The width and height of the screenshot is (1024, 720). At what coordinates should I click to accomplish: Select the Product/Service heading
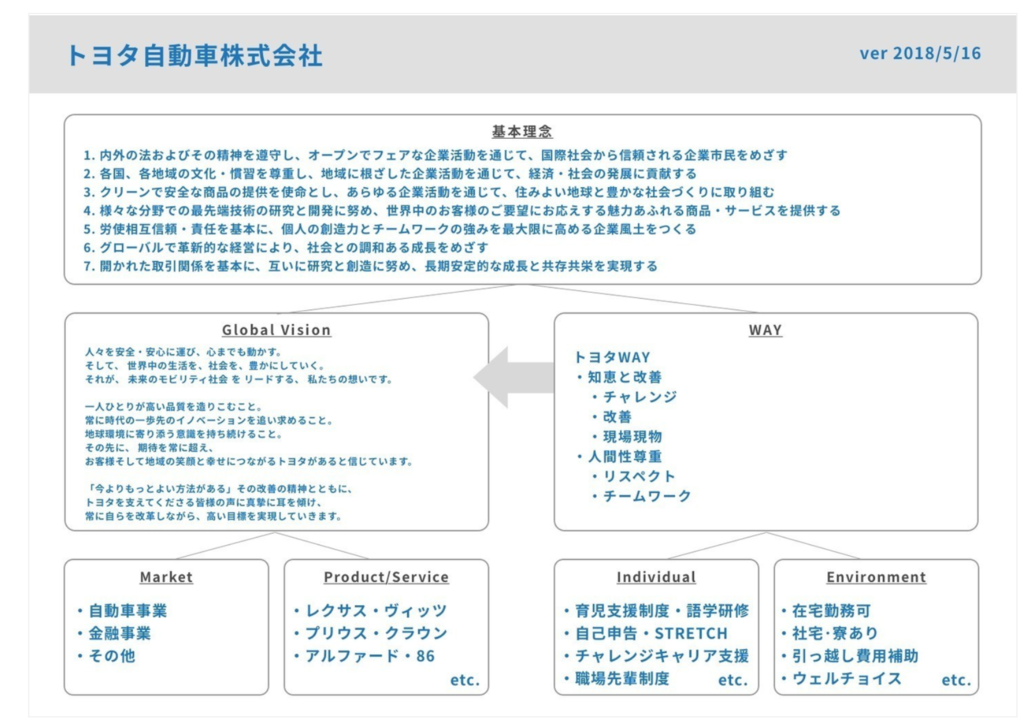coord(386,577)
